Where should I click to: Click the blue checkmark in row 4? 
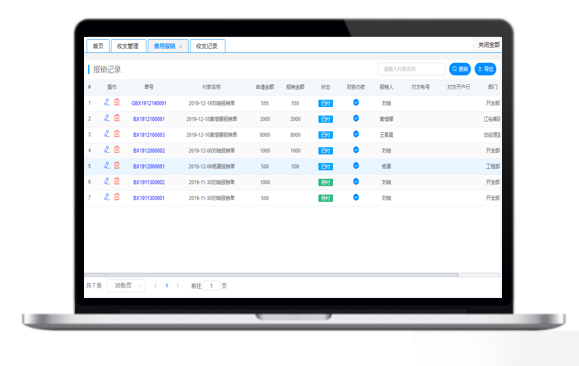coord(356,150)
